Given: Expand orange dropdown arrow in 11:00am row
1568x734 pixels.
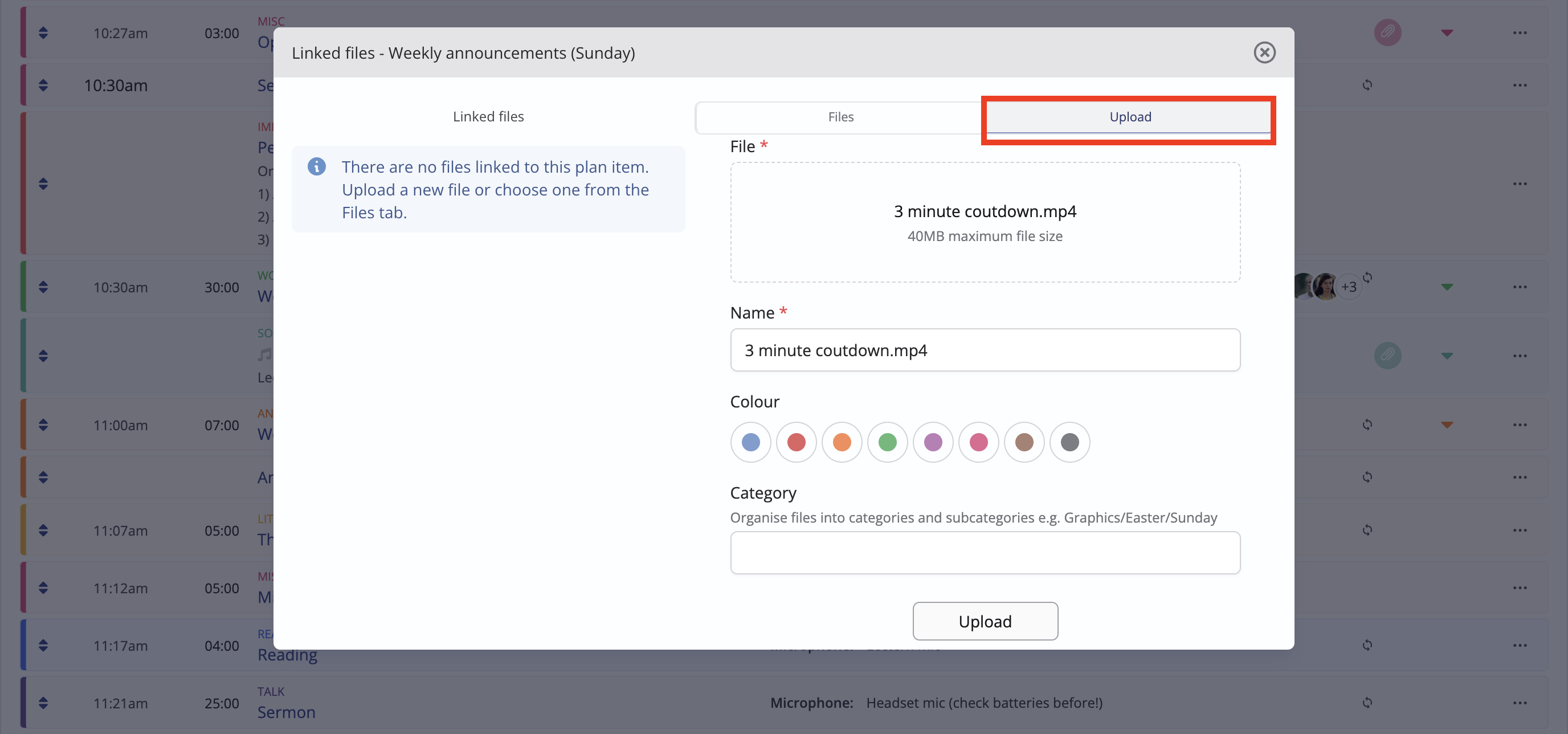Looking at the screenshot, I should [1447, 425].
